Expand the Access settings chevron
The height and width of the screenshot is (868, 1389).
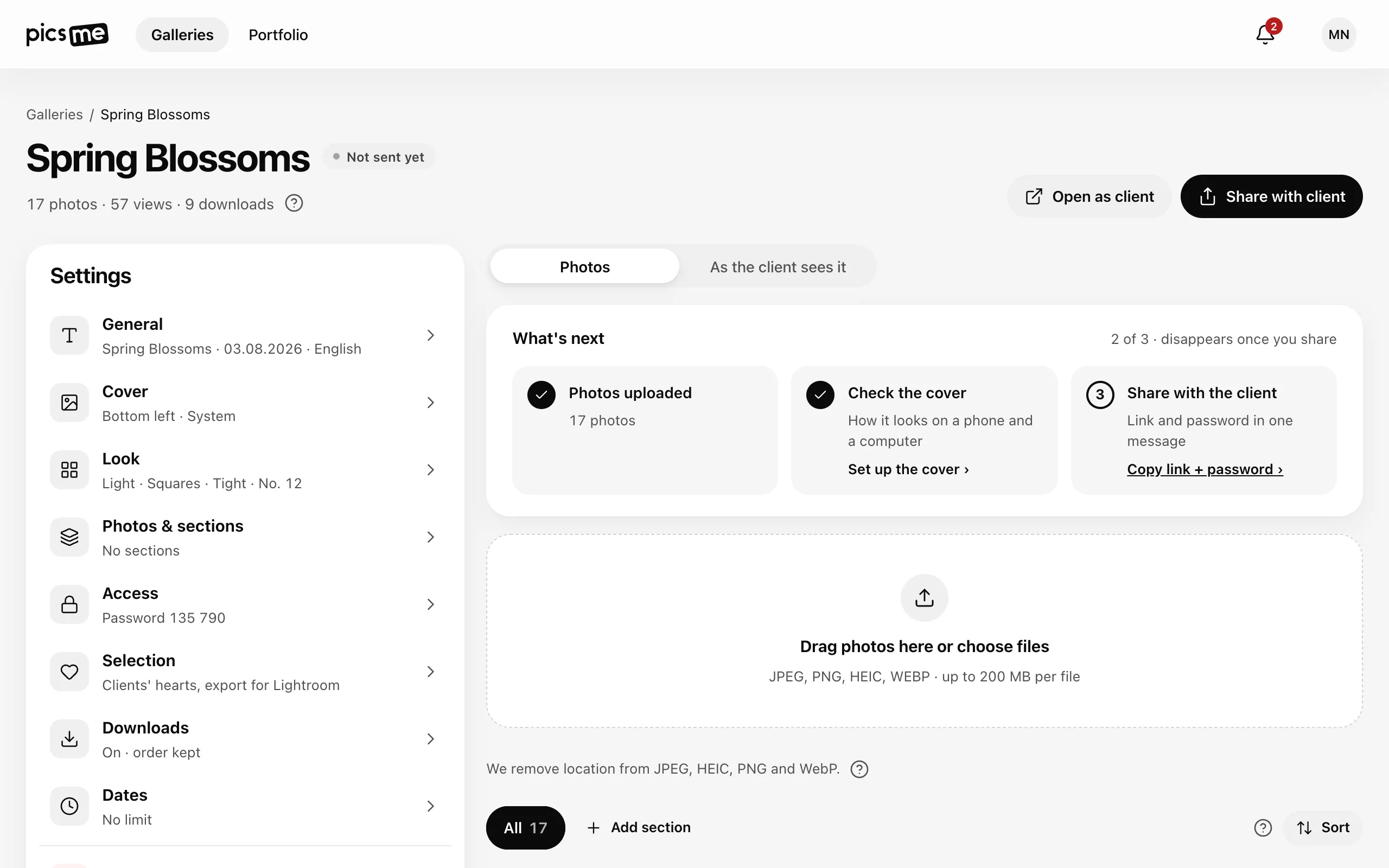click(430, 604)
